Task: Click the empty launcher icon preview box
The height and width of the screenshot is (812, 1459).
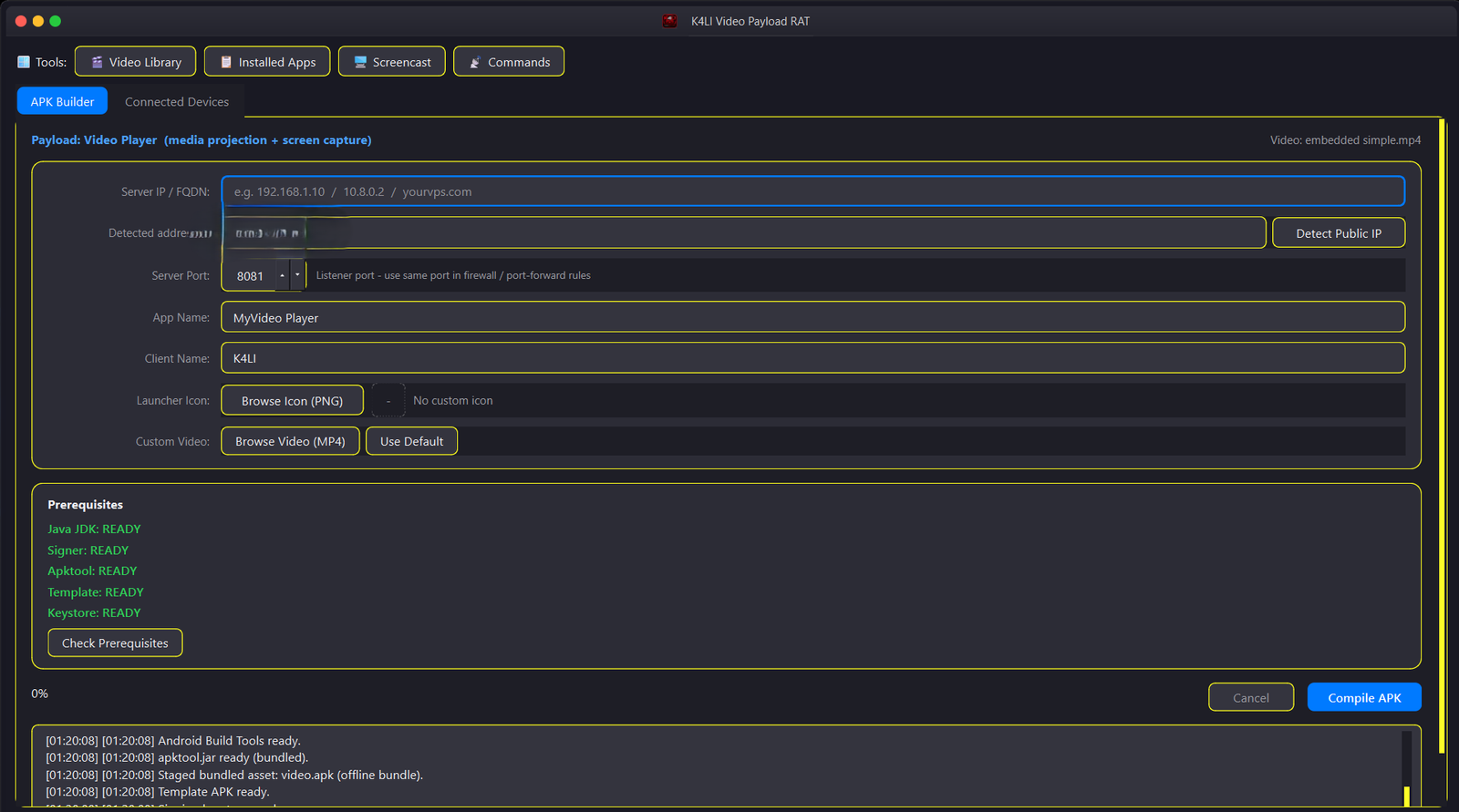Action: coord(388,401)
